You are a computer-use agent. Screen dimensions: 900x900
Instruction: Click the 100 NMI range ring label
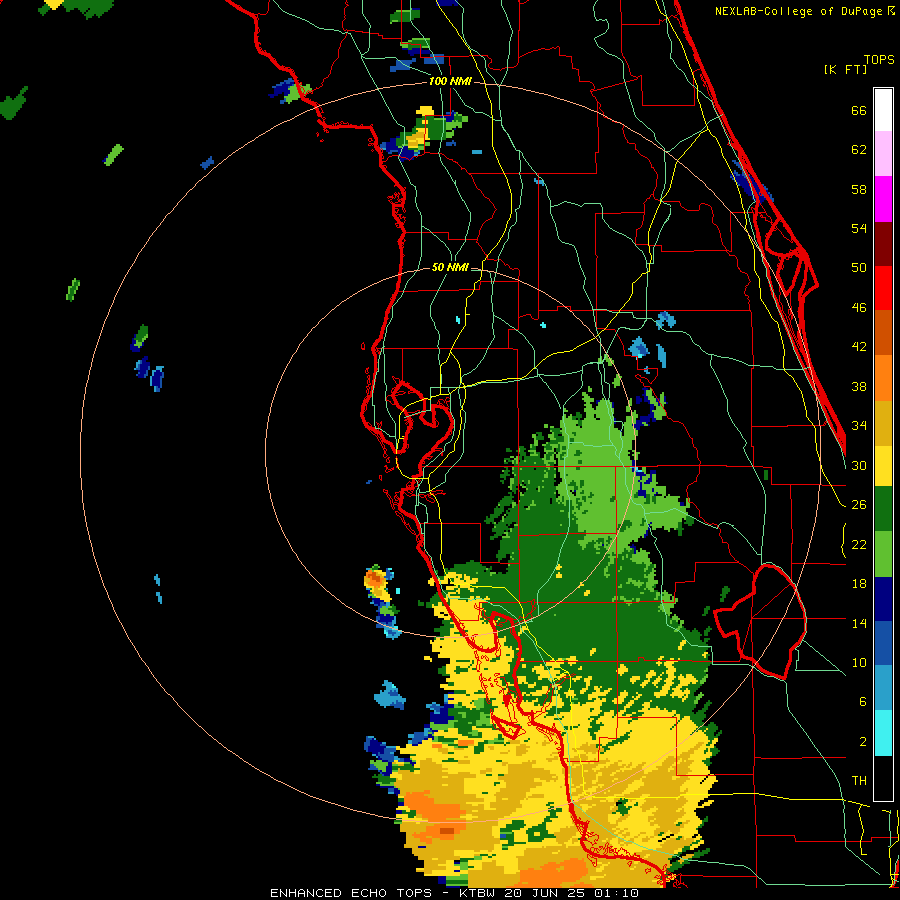[x=450, y=81]
